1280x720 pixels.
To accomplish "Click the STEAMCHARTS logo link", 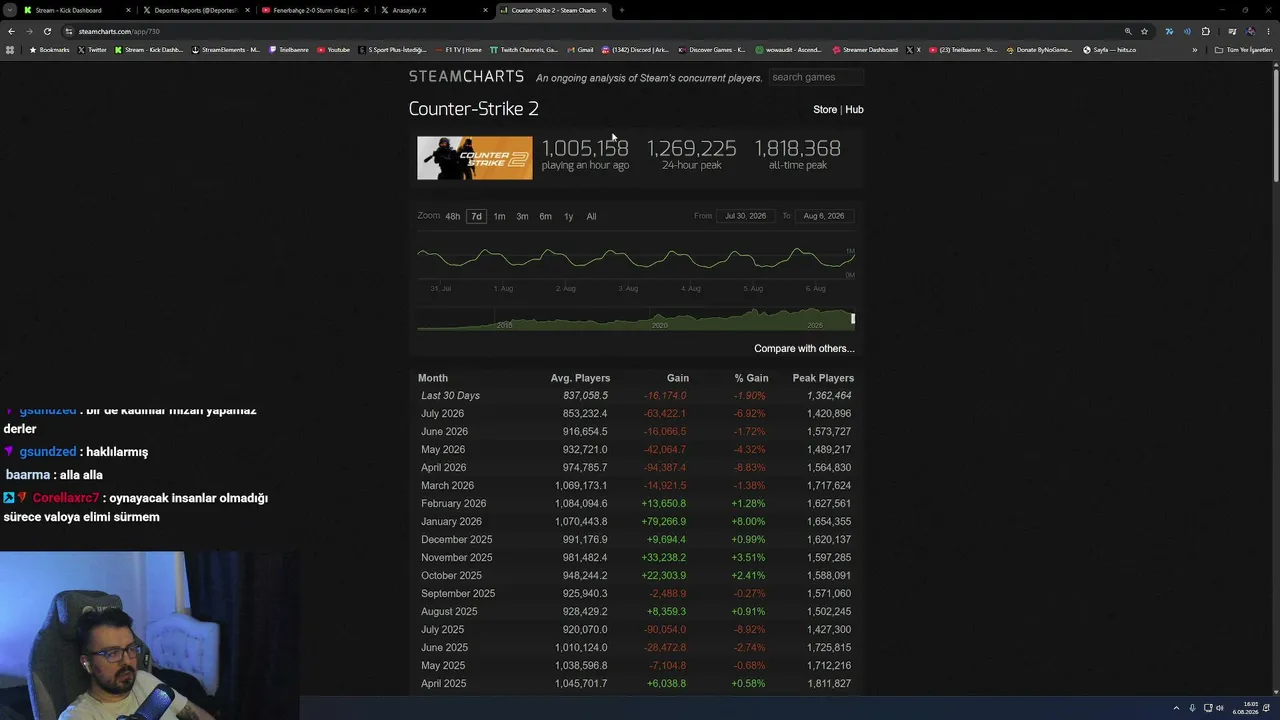I will 466,76.
